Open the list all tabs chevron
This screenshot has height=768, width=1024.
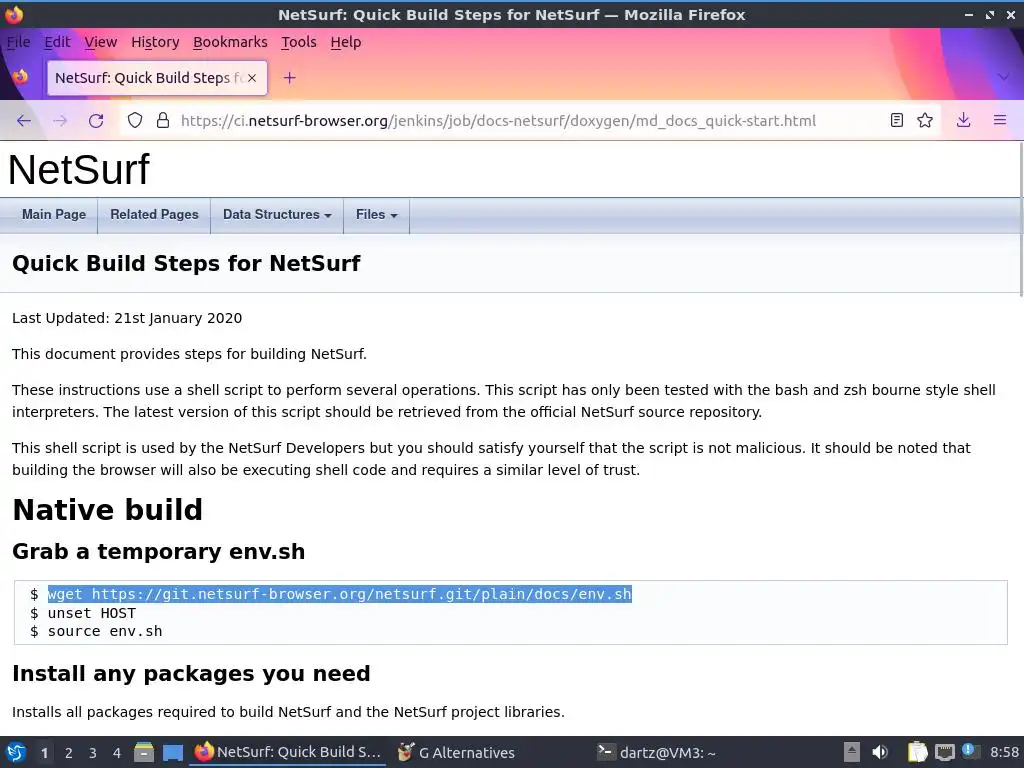pos(1004,78)
